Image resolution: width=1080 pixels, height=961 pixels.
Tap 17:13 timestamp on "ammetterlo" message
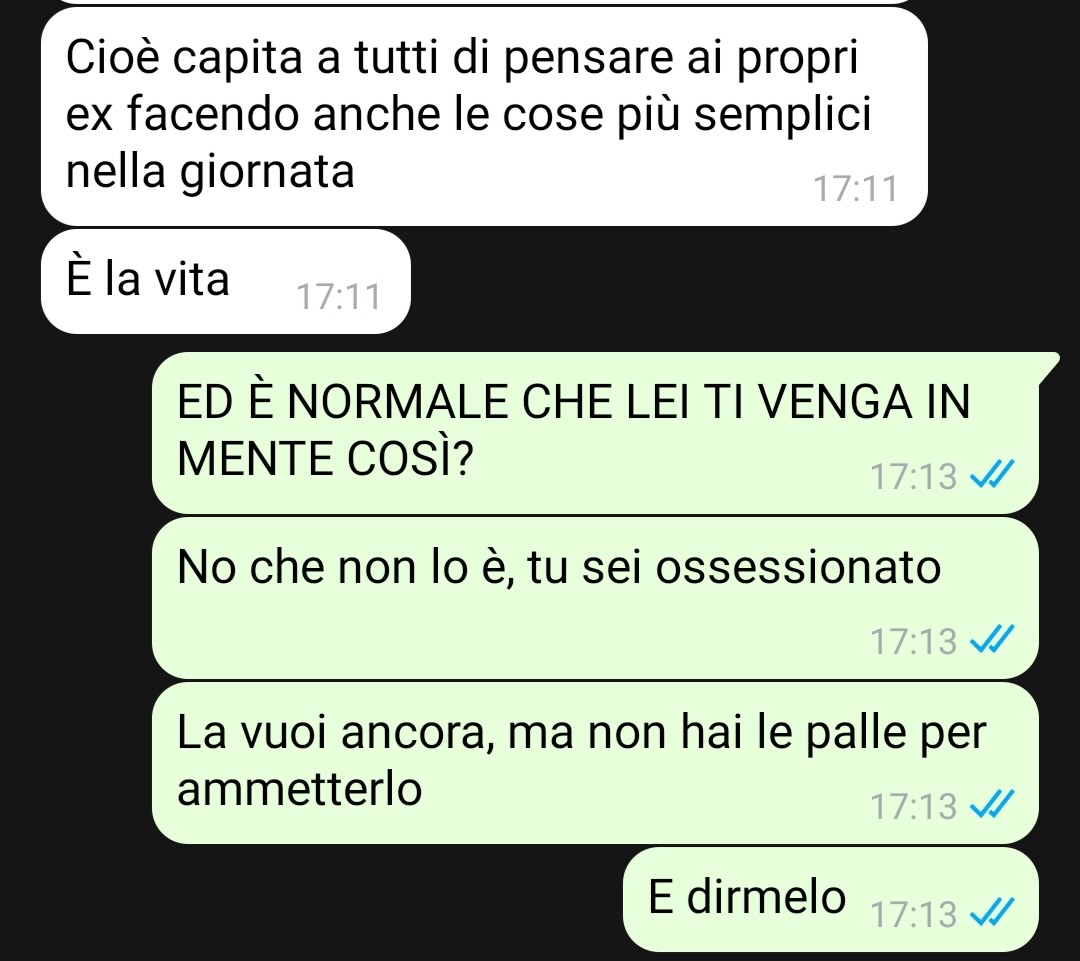point(914,805)
